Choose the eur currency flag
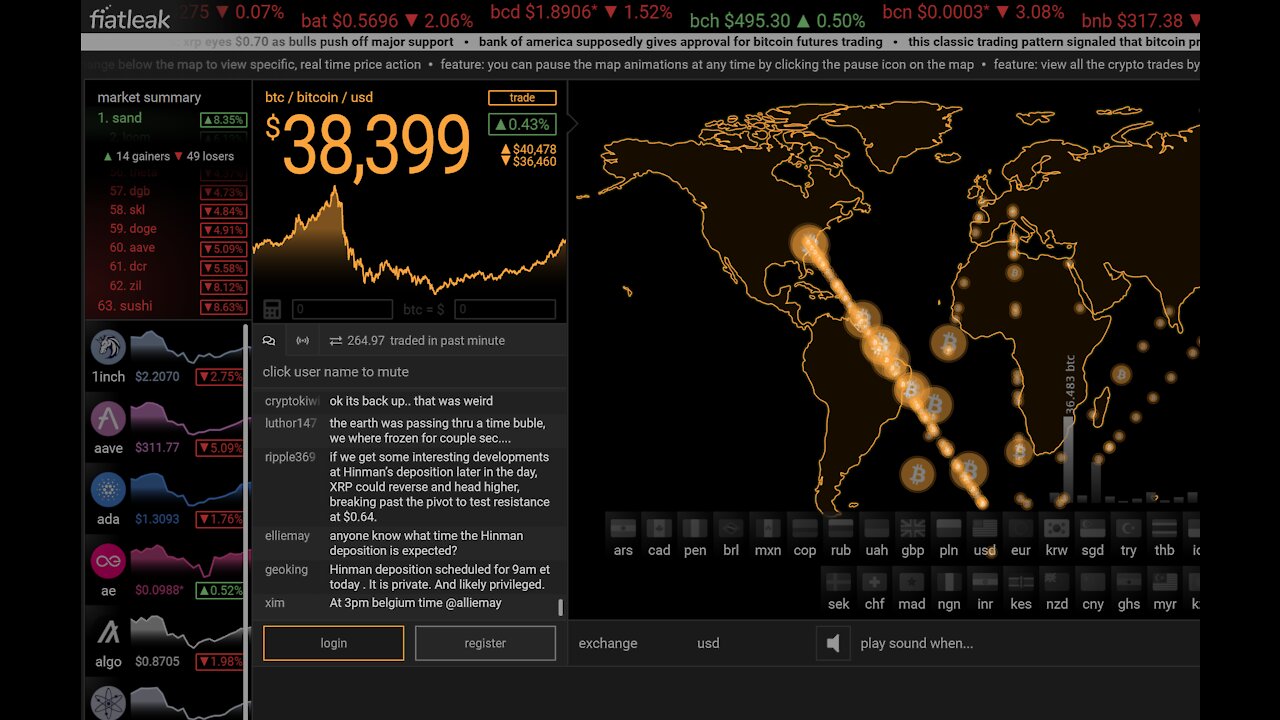 [x=1020, y=528]
